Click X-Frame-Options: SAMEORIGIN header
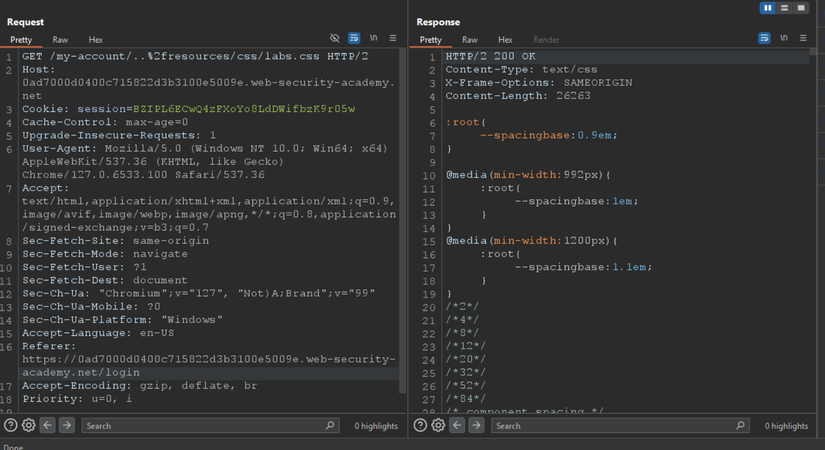Image resolution: width=825 pixels, height=450 pixels. pyautogui.click(x=539, y=83)
